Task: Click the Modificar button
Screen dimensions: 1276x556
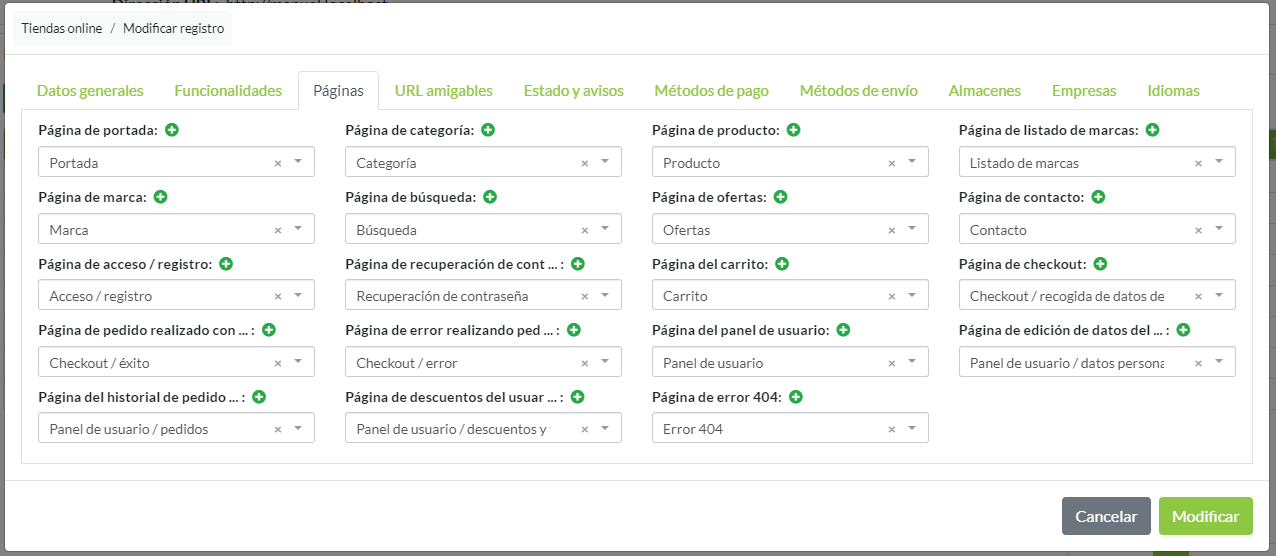Action: 1205,516
